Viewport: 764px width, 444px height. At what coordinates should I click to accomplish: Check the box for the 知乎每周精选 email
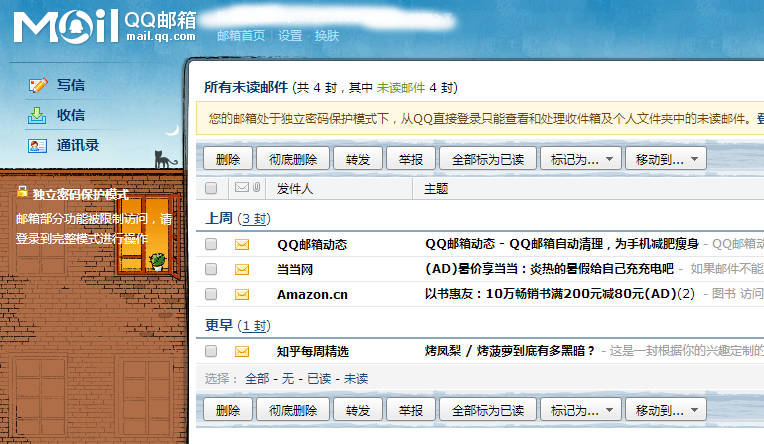coord(211,351)
